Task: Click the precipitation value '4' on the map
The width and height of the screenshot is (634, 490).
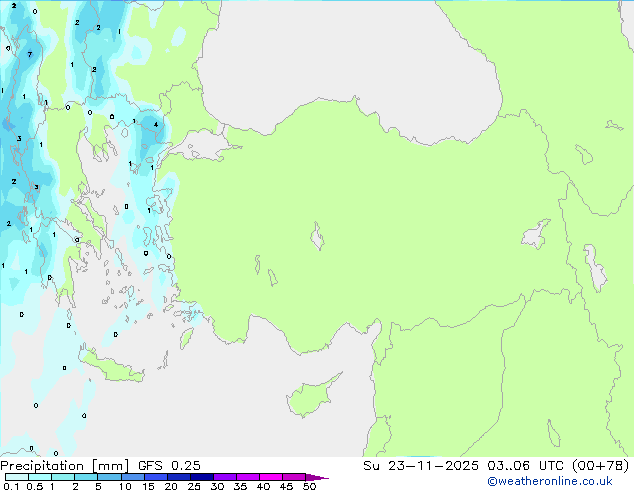Action: tap(156, 125)
